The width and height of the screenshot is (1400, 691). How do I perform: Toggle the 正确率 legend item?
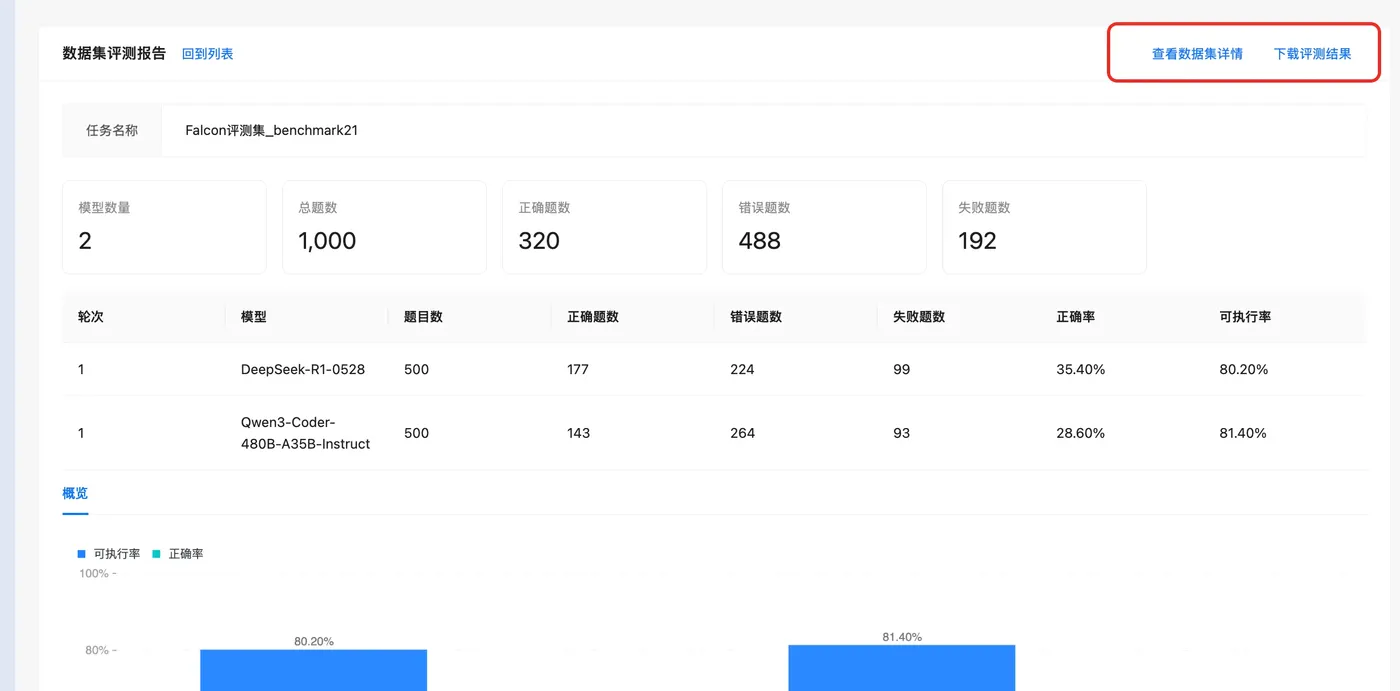point(178,553)
